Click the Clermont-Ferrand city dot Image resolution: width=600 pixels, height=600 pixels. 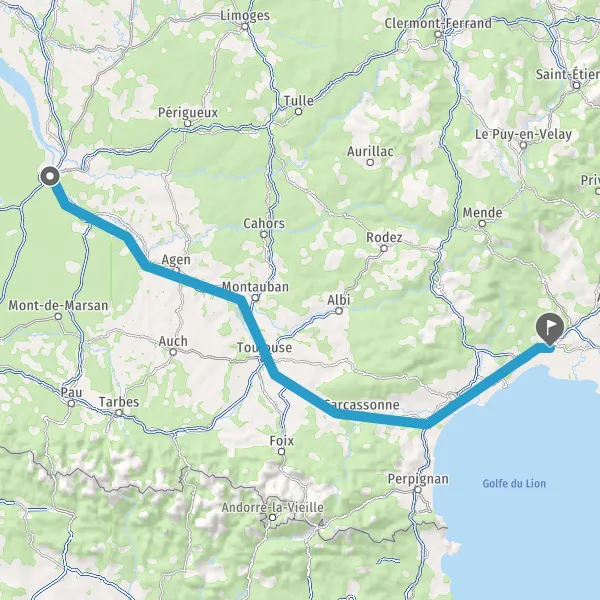tap(438, 34)
